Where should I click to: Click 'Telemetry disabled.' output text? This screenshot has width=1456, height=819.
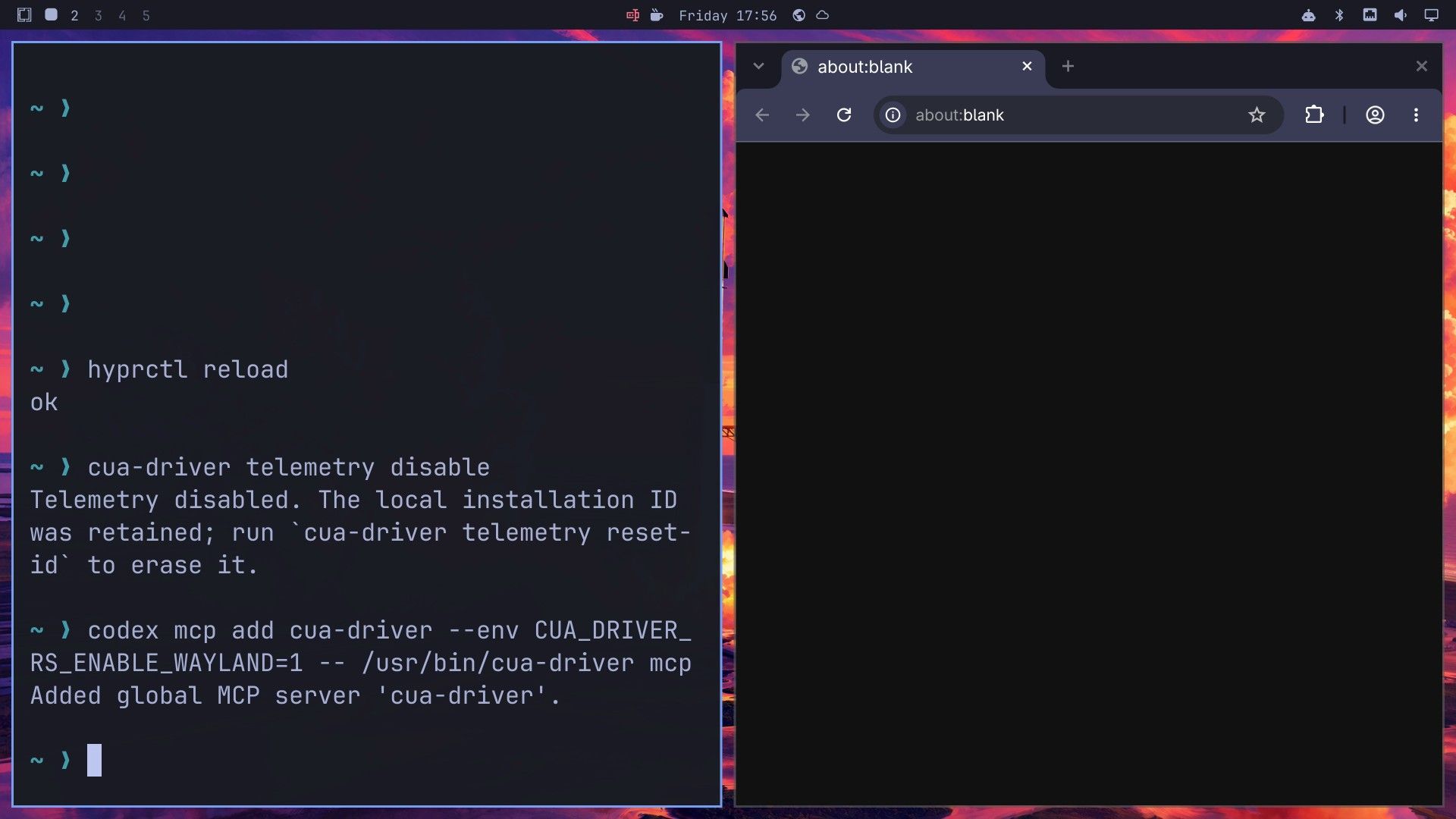[x=165, y=500]
